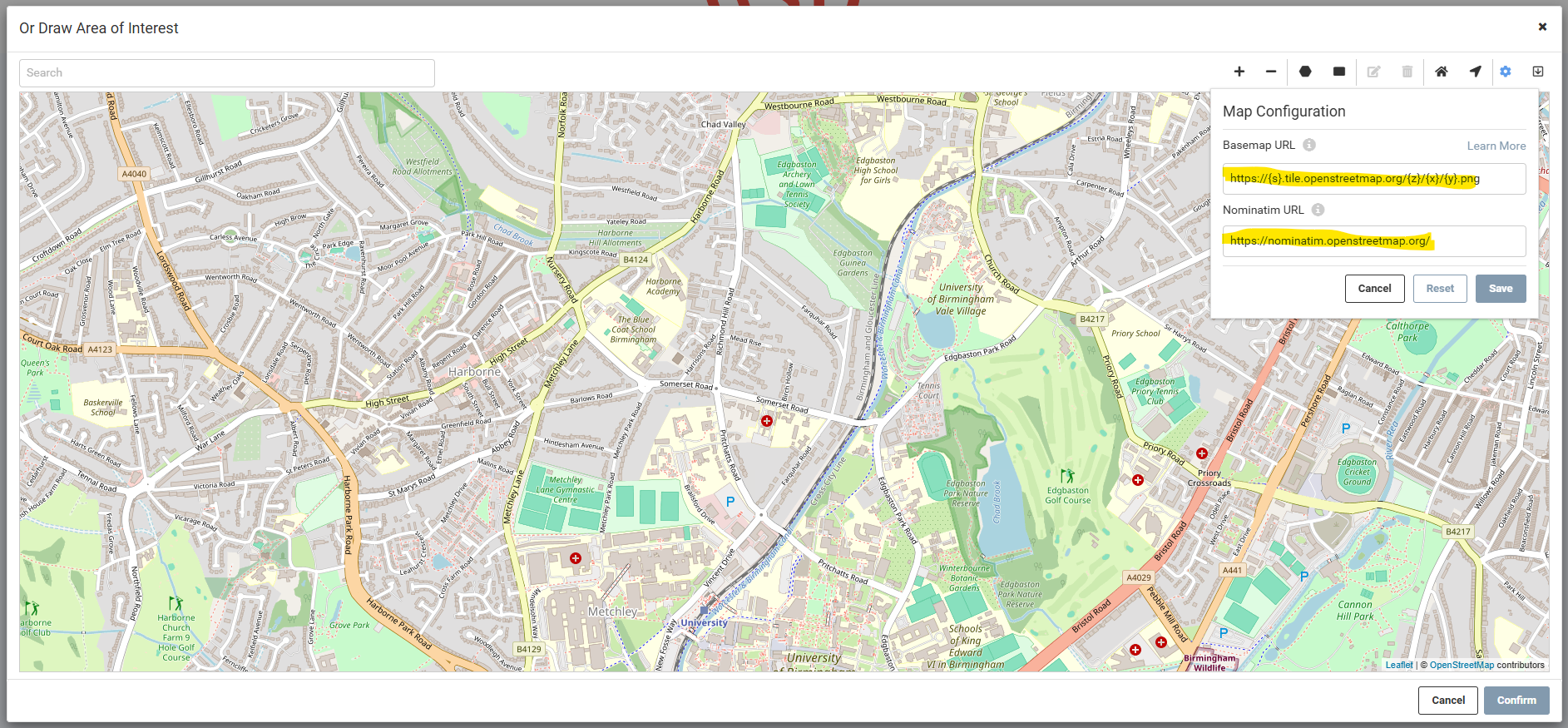Open the Learn More link
The height and width of the screenshot is (728, 1568).
click(x=1496, y=146)
